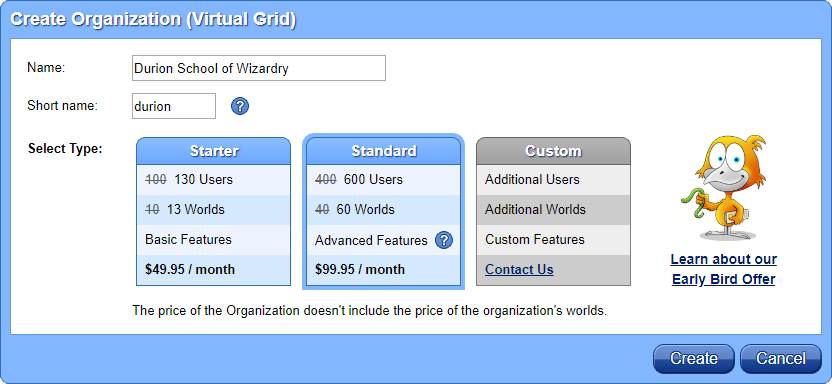Click the 'Additional Users' row
832x384 pixels.
click(x=553, y=180)
